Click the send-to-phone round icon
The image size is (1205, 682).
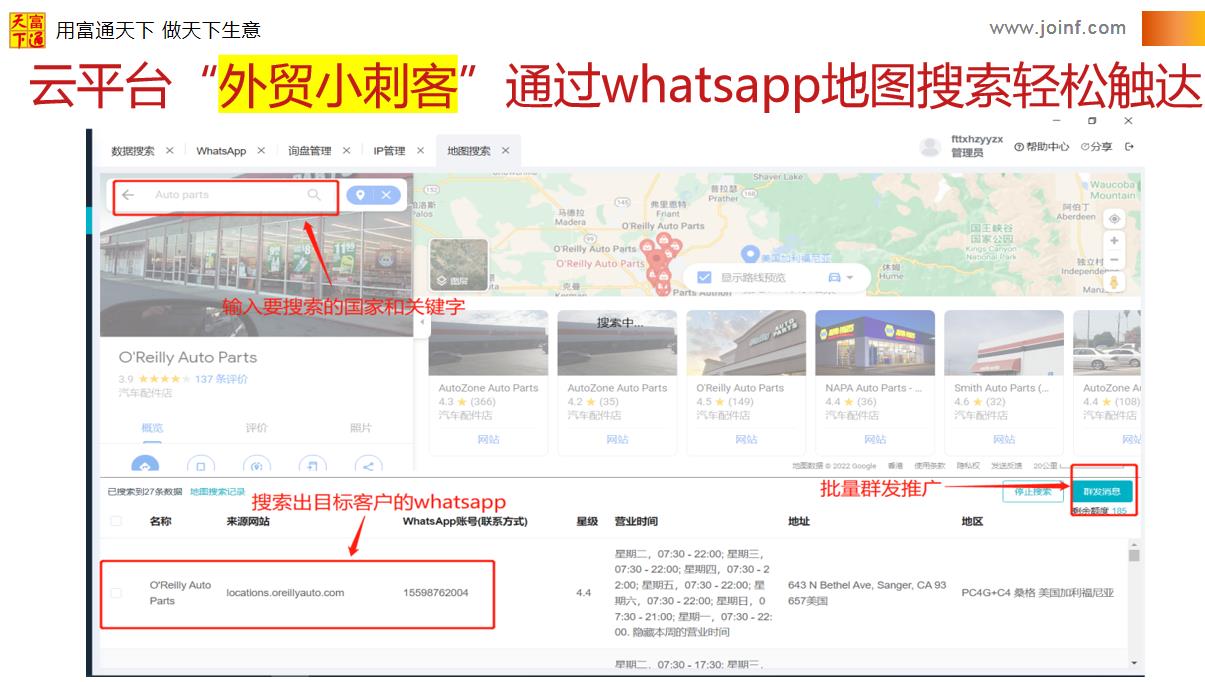click(313, 465)
